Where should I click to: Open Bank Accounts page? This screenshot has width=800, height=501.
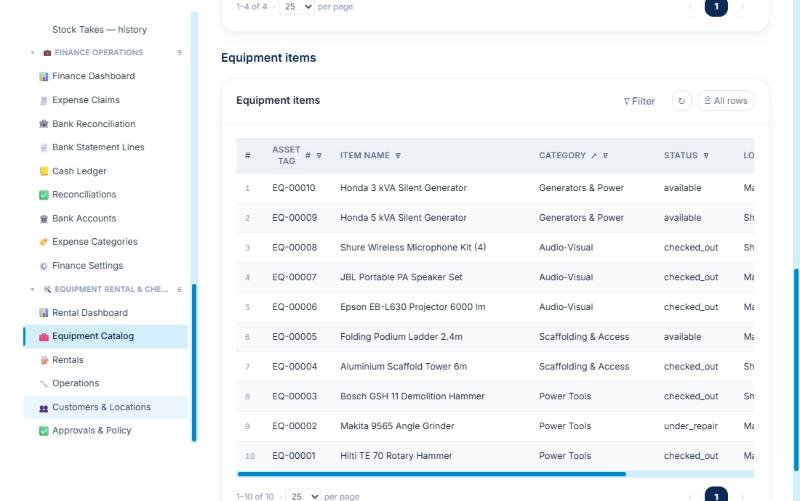click(84, 218)
